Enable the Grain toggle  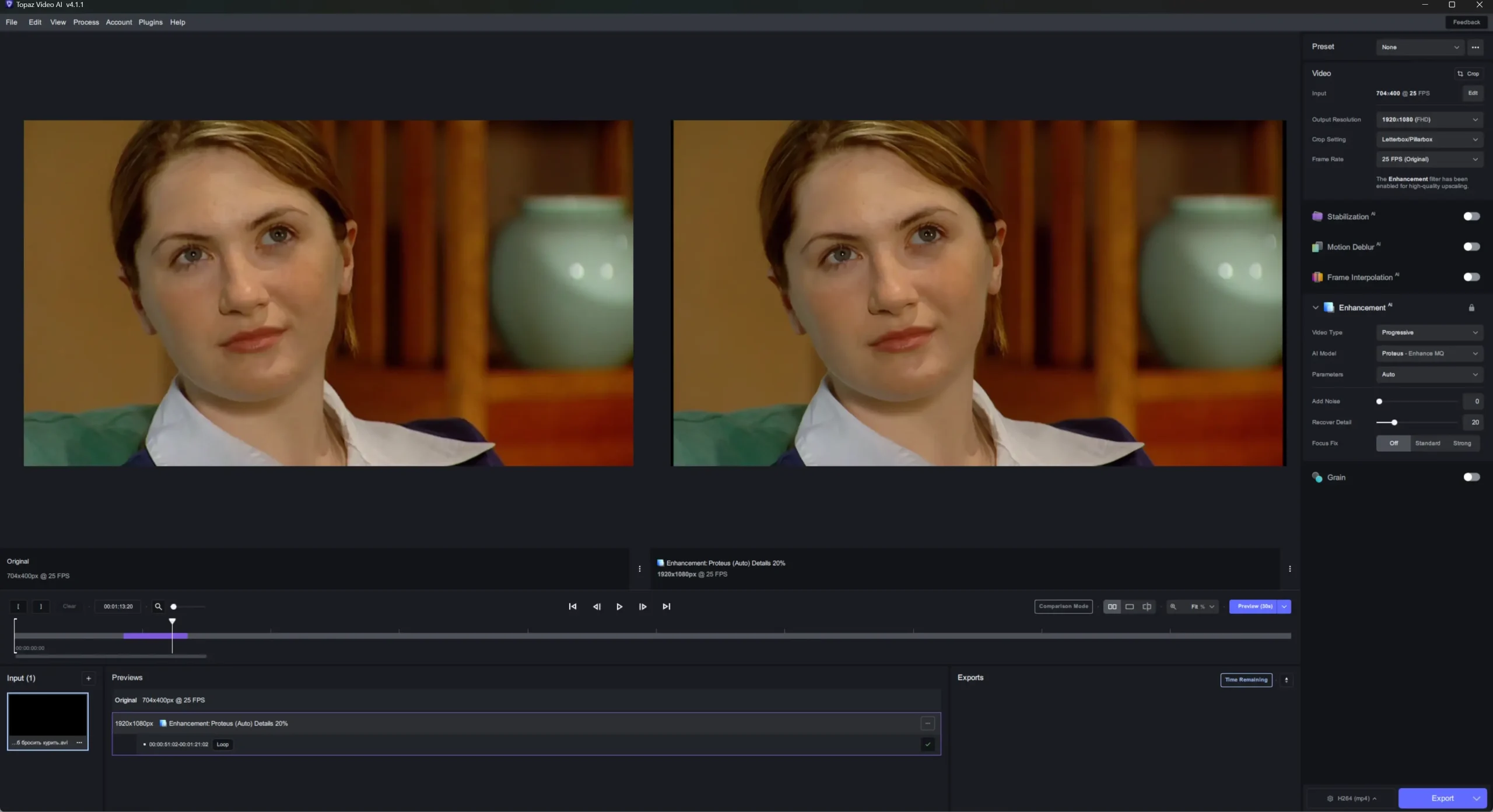(x=1471, y=477)
